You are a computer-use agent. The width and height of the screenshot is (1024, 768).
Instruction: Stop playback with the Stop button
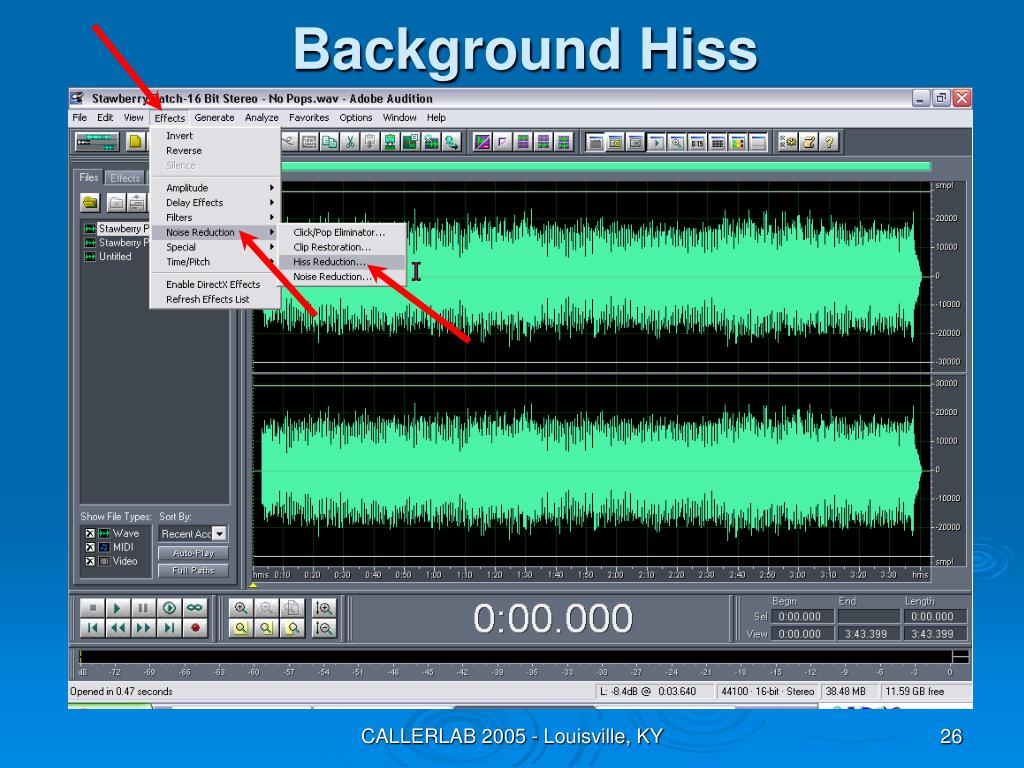(92, 608)
